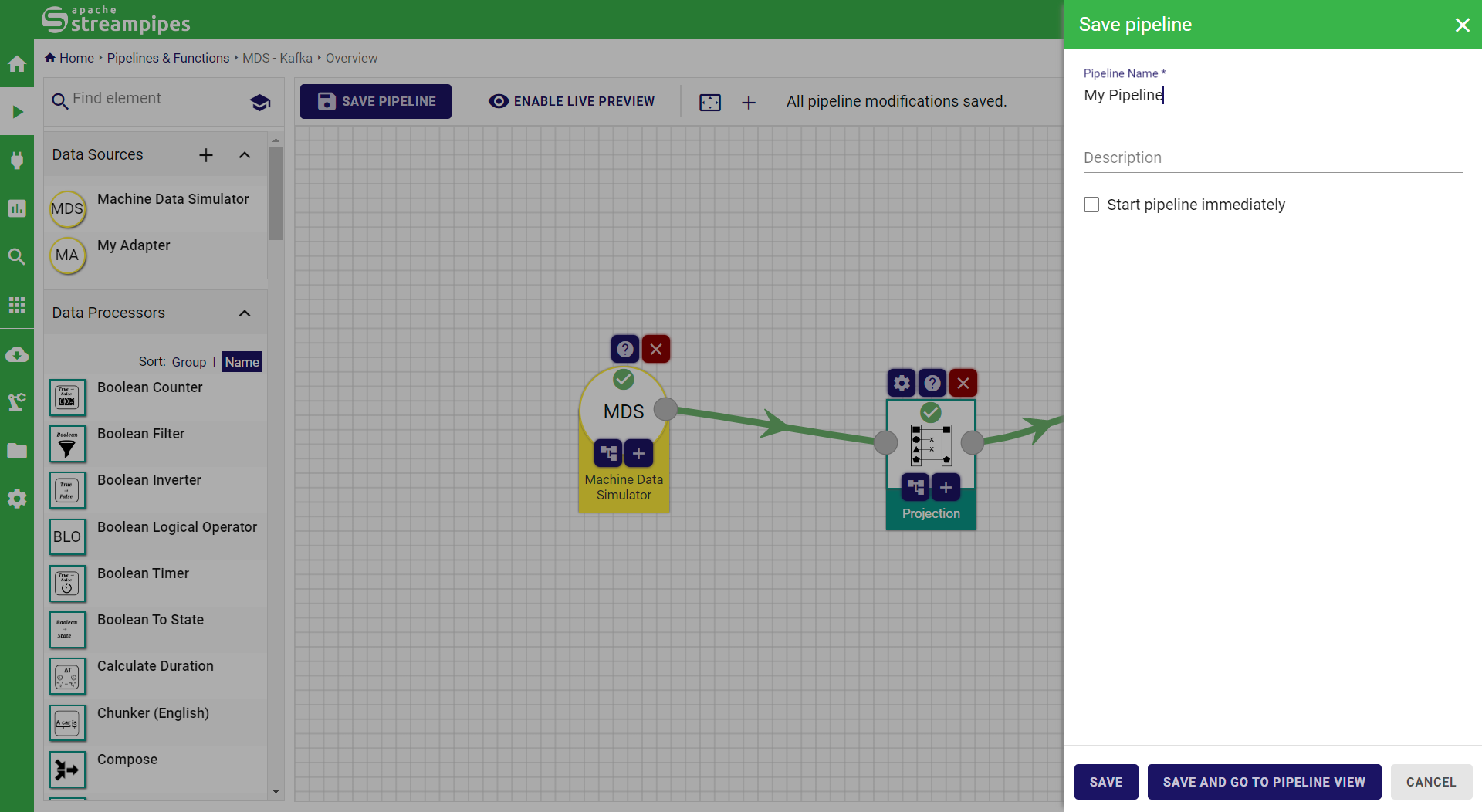Enable Start pipeline immediately checkbox

click(1091, 205)
